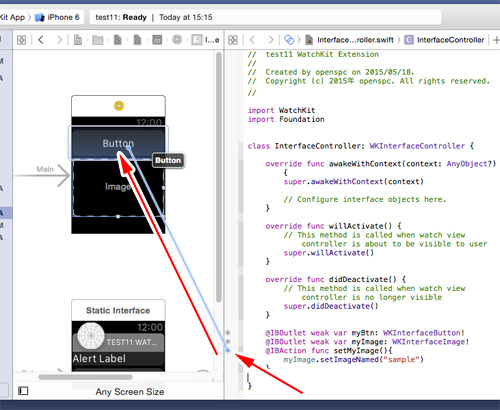Go forward in the assistant editor
500x410 pixels.
coord(271,40)
